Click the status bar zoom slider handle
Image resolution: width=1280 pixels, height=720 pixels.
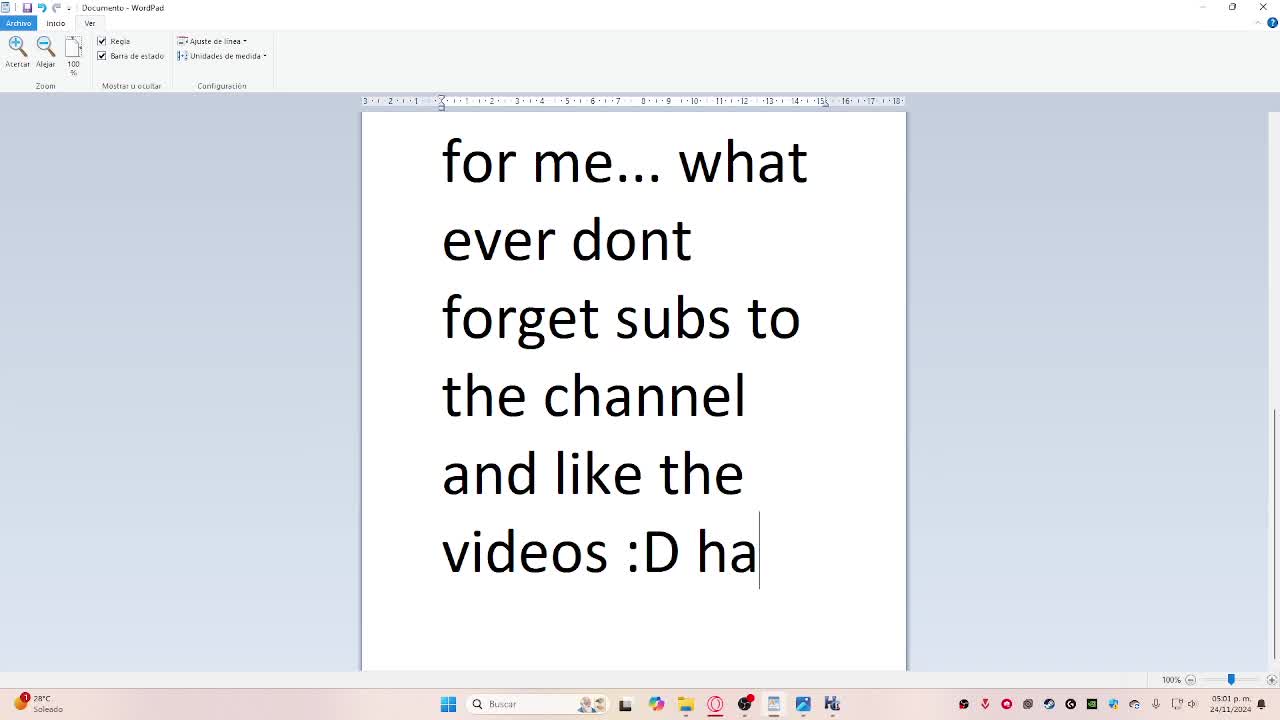[x=1231, y=680]
